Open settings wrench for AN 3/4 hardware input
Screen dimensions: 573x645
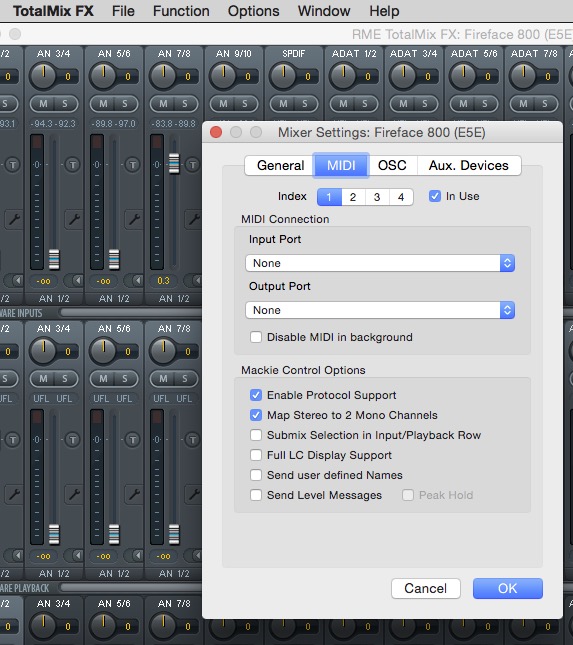74,219
